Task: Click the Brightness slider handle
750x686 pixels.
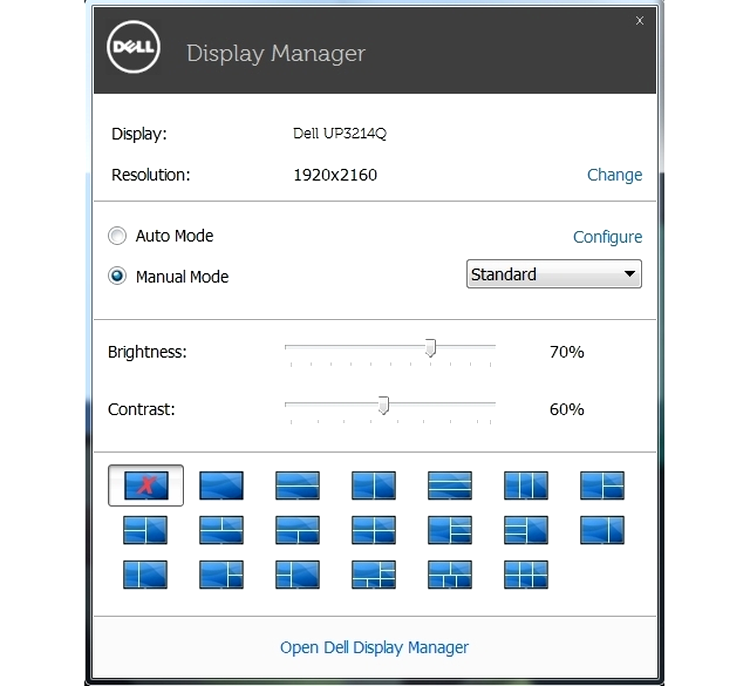Action: coord(430,348)
